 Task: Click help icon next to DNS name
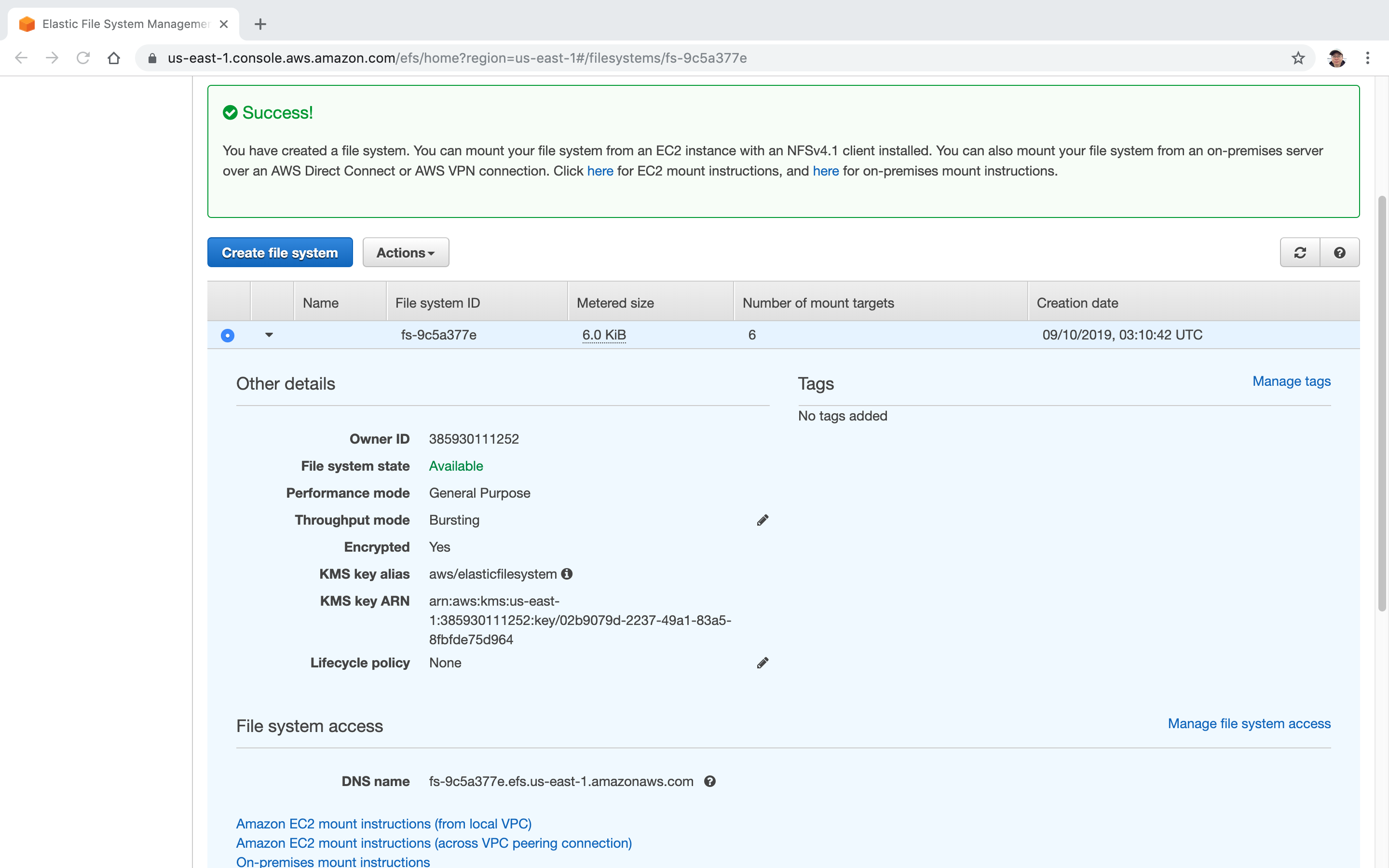click(x=710, y=781)
